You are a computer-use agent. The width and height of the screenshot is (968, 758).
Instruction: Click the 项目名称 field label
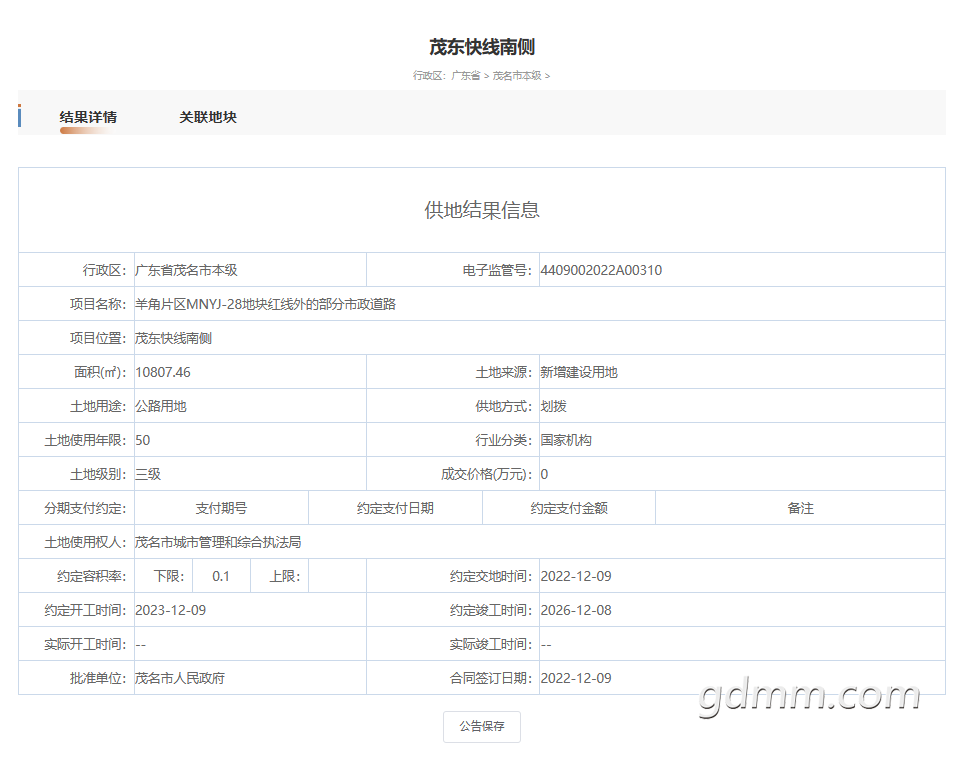click(98, 304)
